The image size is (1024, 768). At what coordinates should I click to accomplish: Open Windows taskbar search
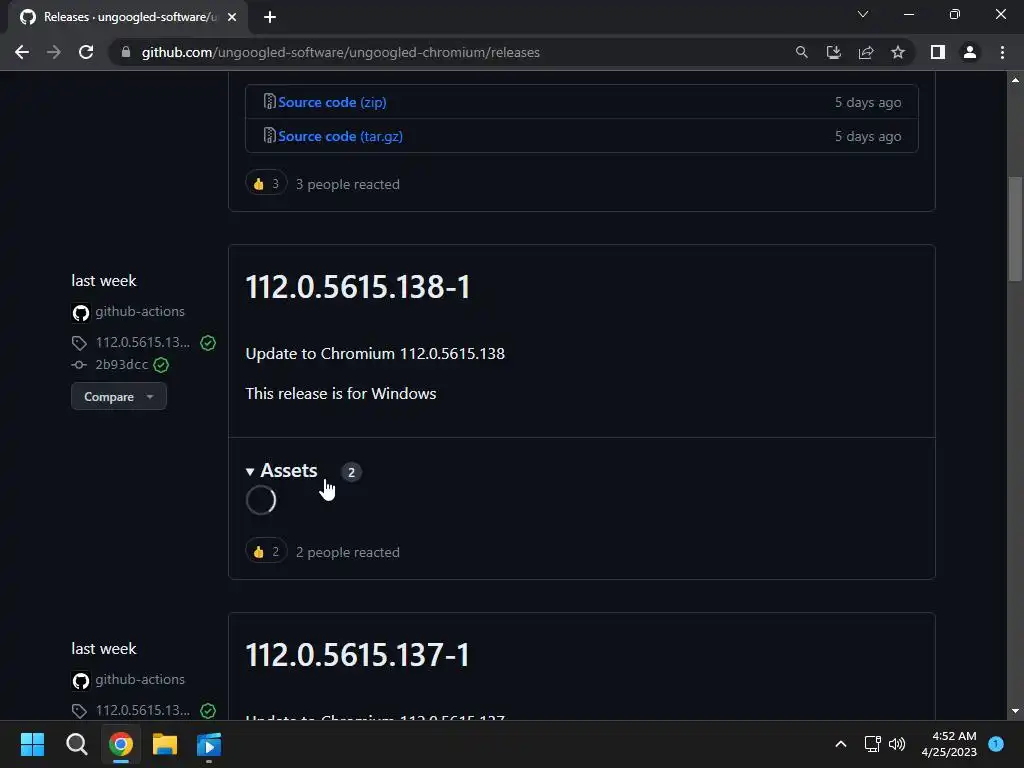(x=76, y=744)
